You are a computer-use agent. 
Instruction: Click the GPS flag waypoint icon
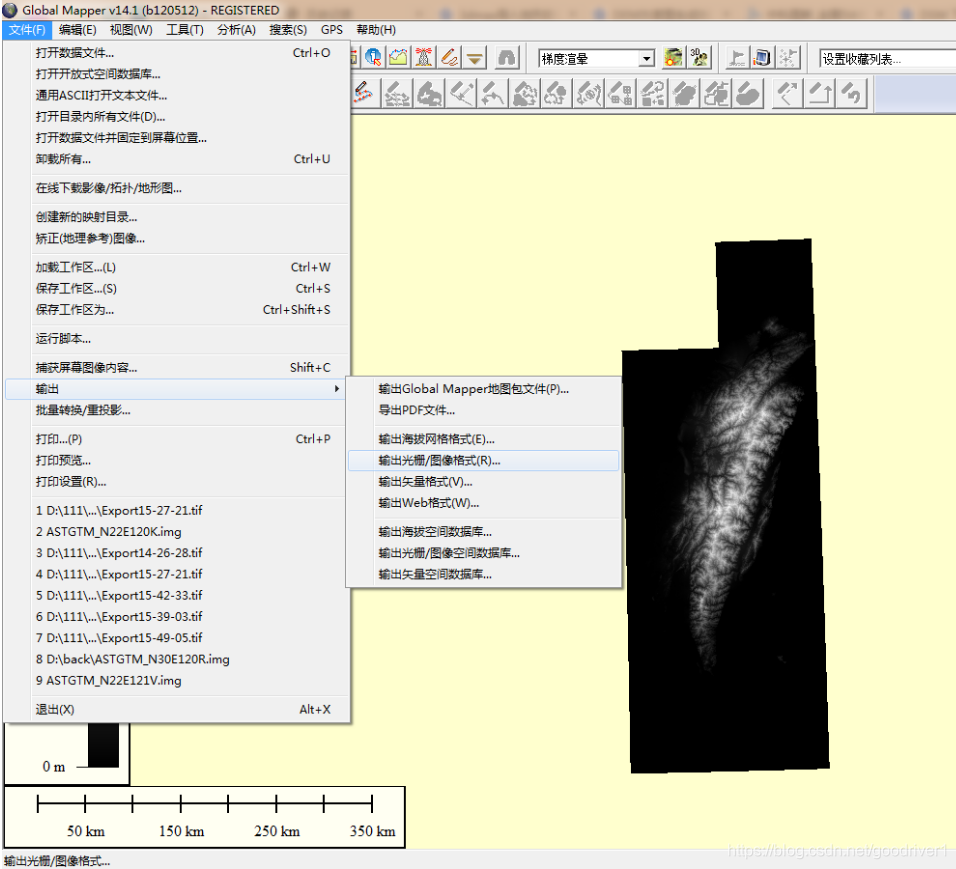737,58
